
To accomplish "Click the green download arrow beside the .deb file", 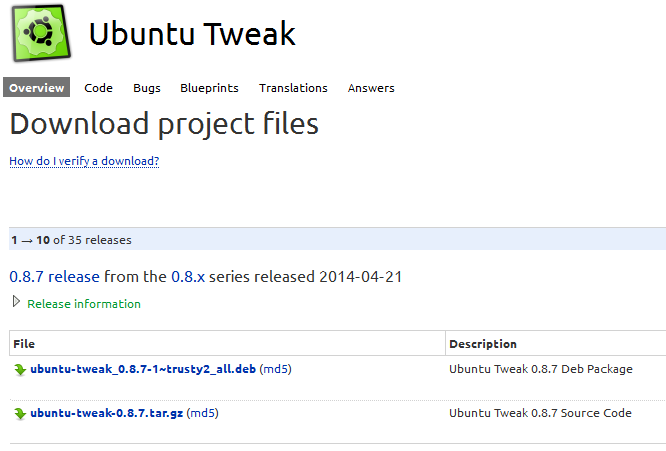I will 20,369.
